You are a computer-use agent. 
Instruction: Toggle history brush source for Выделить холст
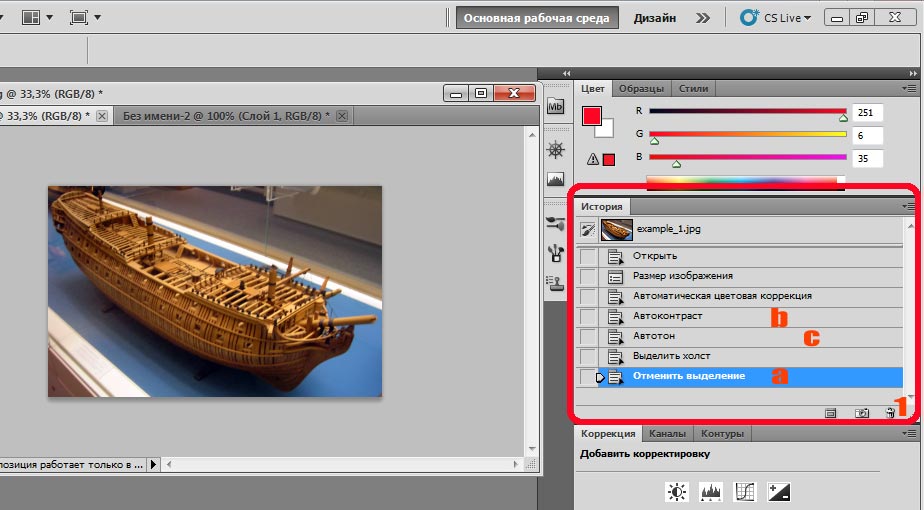[x=588, y=356]
